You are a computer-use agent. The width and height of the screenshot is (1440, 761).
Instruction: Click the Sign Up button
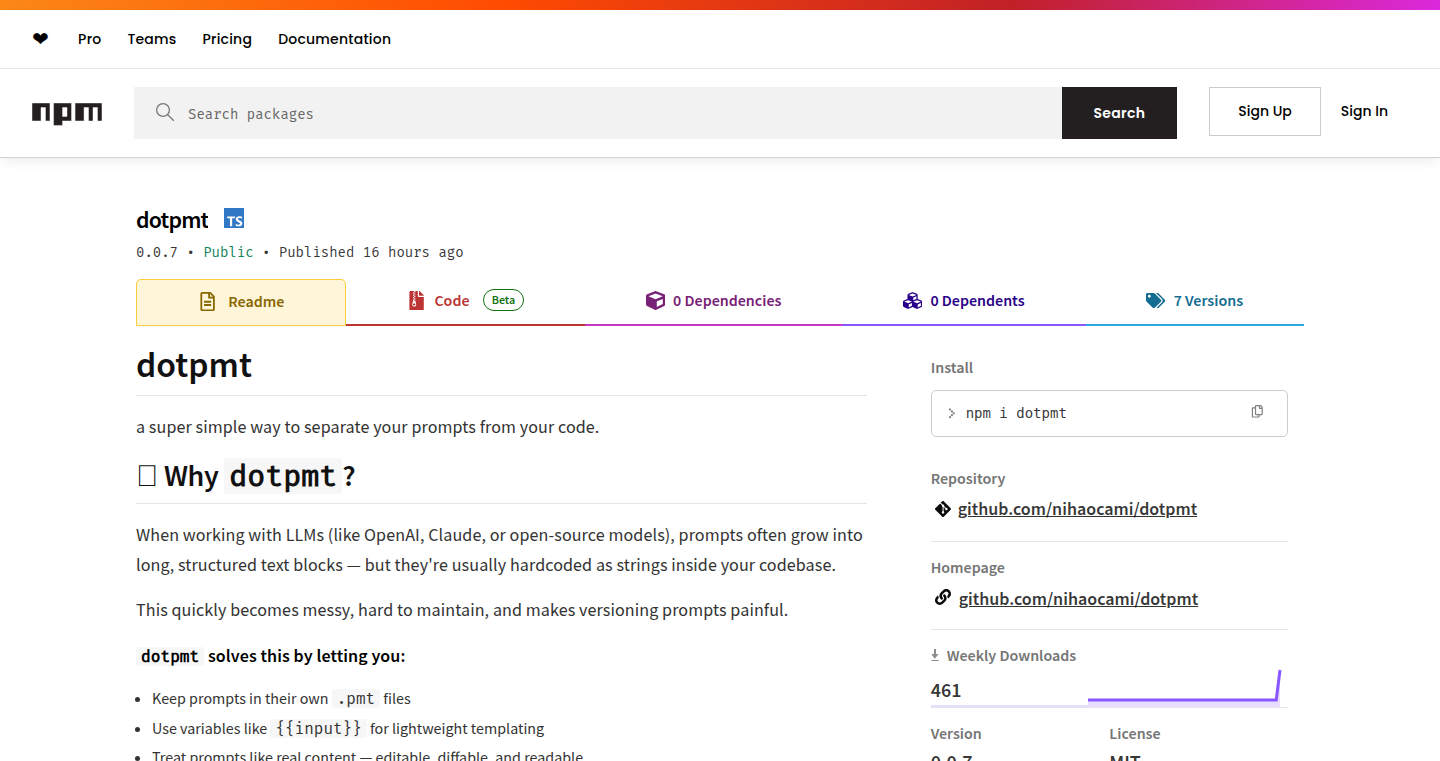(1265, 111)
